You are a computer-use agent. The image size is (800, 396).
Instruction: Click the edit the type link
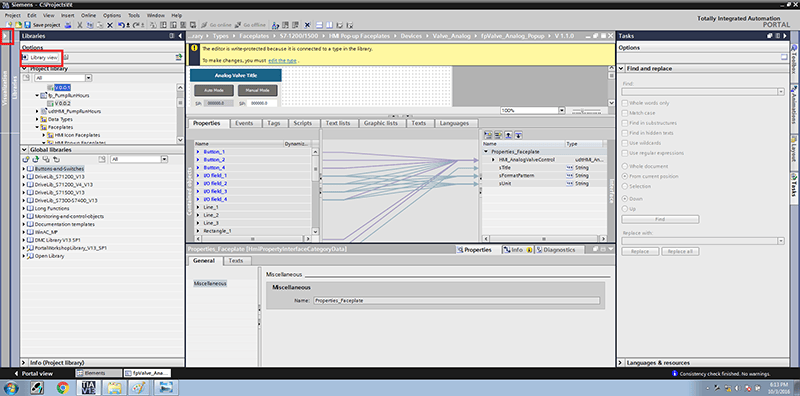click(282, 61)
